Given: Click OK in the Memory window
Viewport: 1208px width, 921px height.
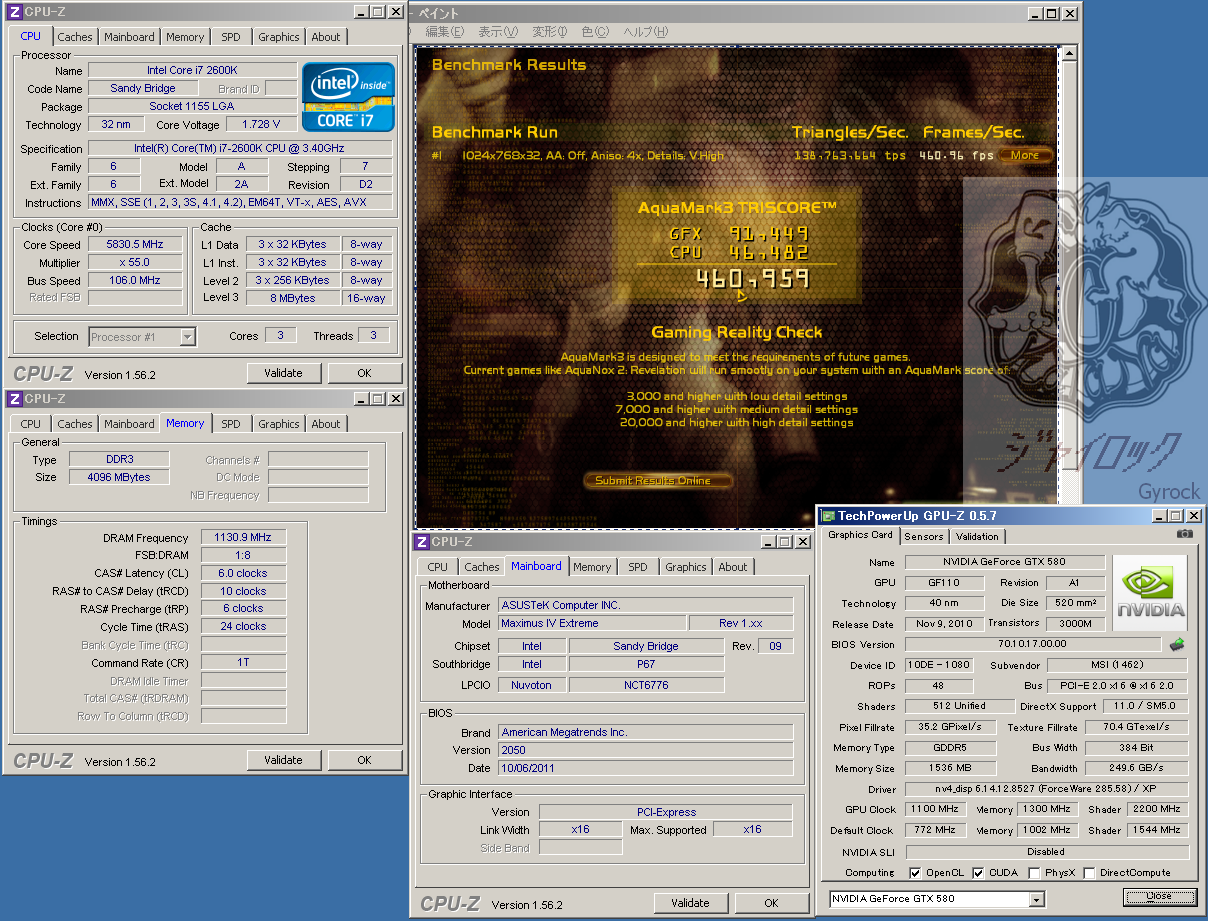Looking at the screenshot, I should [364, 760].
